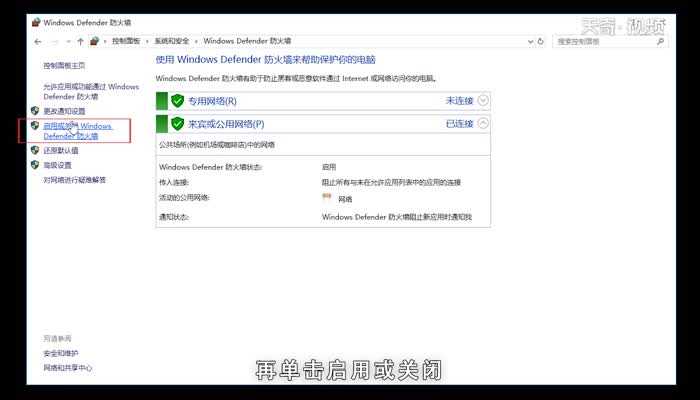Click 系统和安全 in the breadcrumb
This screenshot has width=700, height=400.
click(x=172, y=41)
